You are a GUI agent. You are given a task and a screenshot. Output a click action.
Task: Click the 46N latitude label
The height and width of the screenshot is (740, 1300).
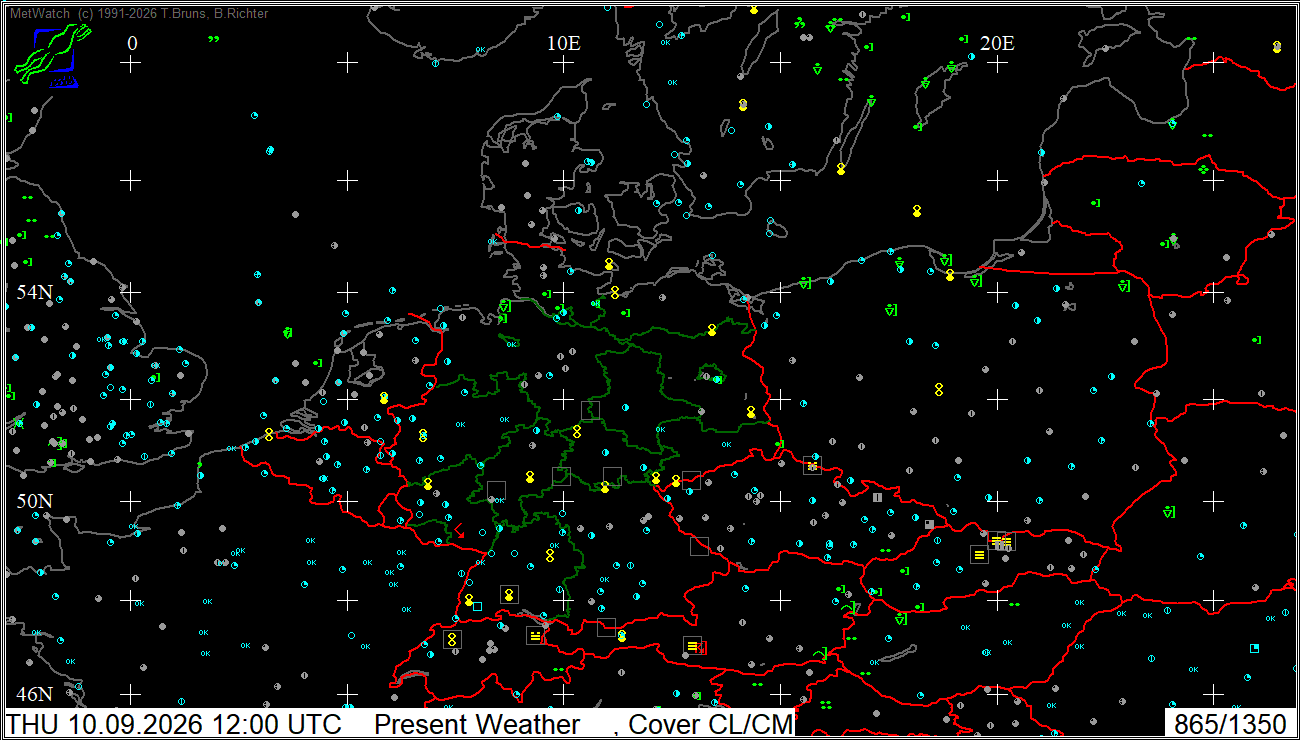34,694
